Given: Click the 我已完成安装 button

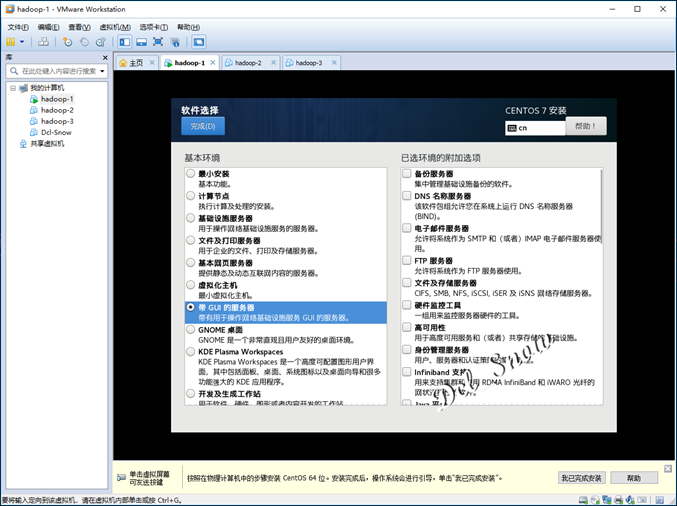Looking at the screenshot, I should coord(582,478).
